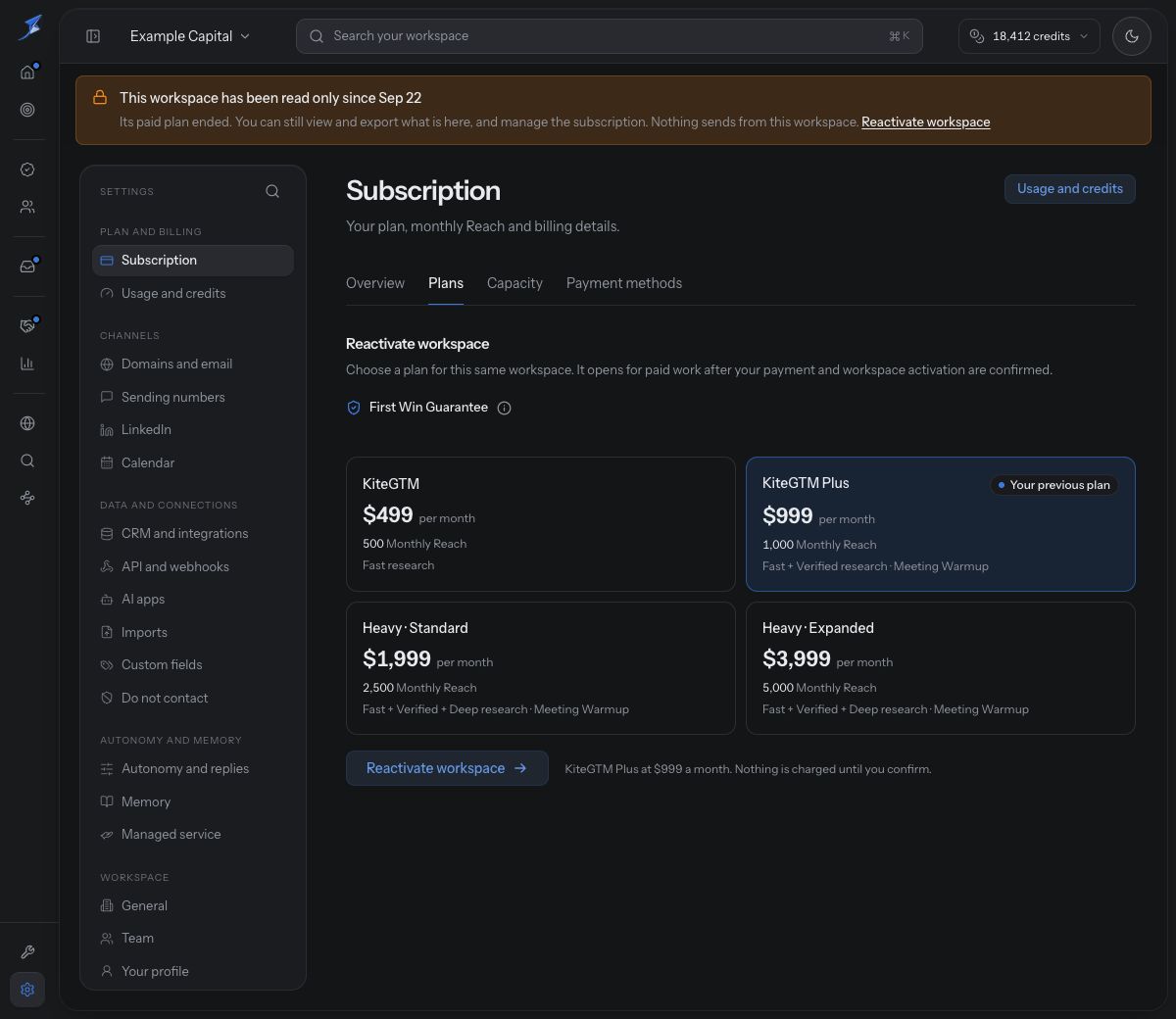The image size is (1176, 1019).
Task: Open AI apps settings
Action: tap(193, 600)
